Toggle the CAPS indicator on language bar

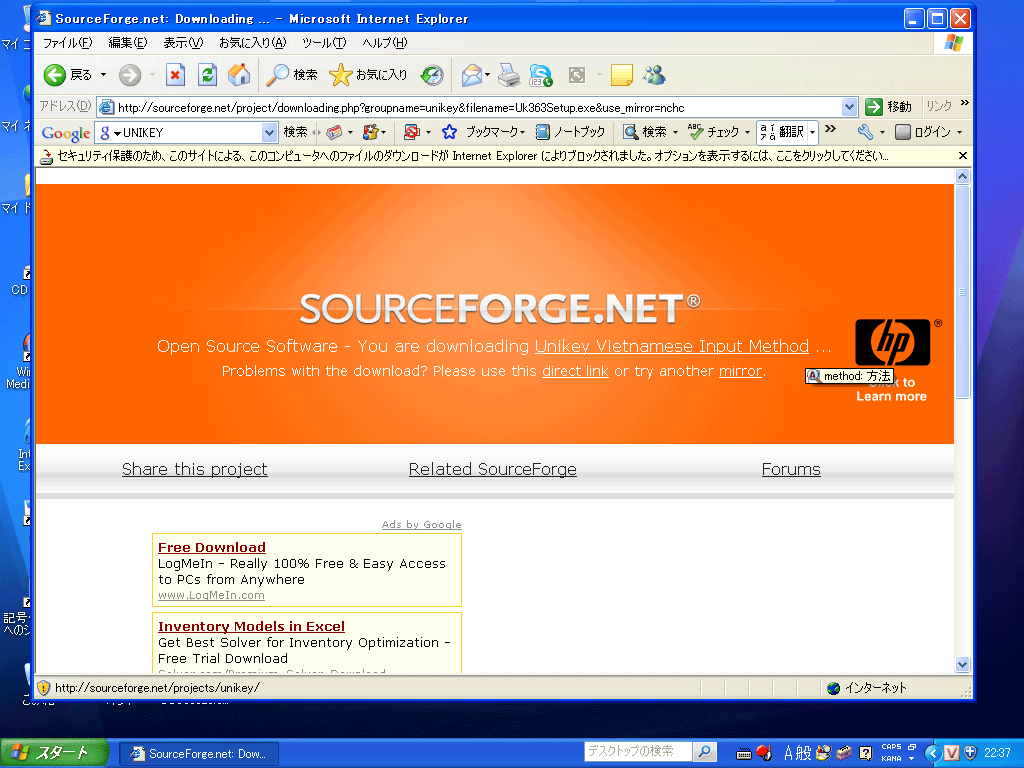click(x=891, y=746)
